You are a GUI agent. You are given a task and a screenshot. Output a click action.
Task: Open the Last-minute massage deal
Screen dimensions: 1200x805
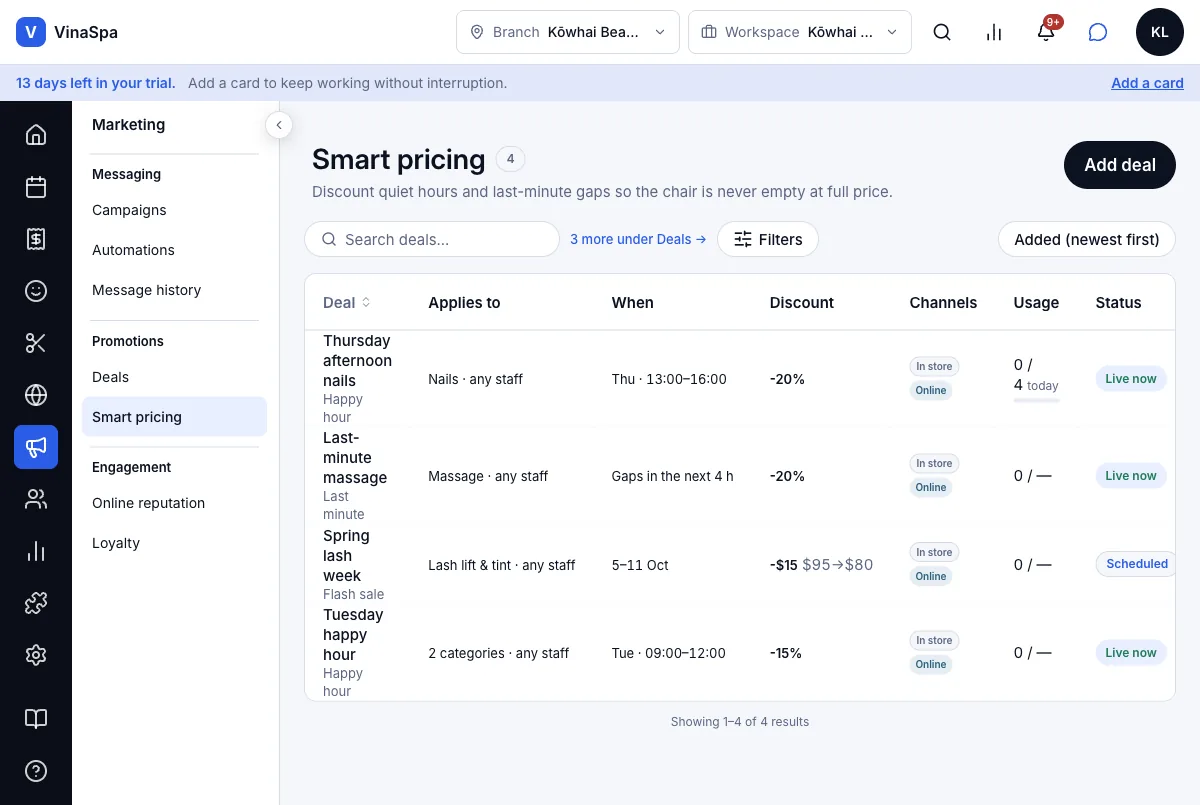tap(355, 458)
